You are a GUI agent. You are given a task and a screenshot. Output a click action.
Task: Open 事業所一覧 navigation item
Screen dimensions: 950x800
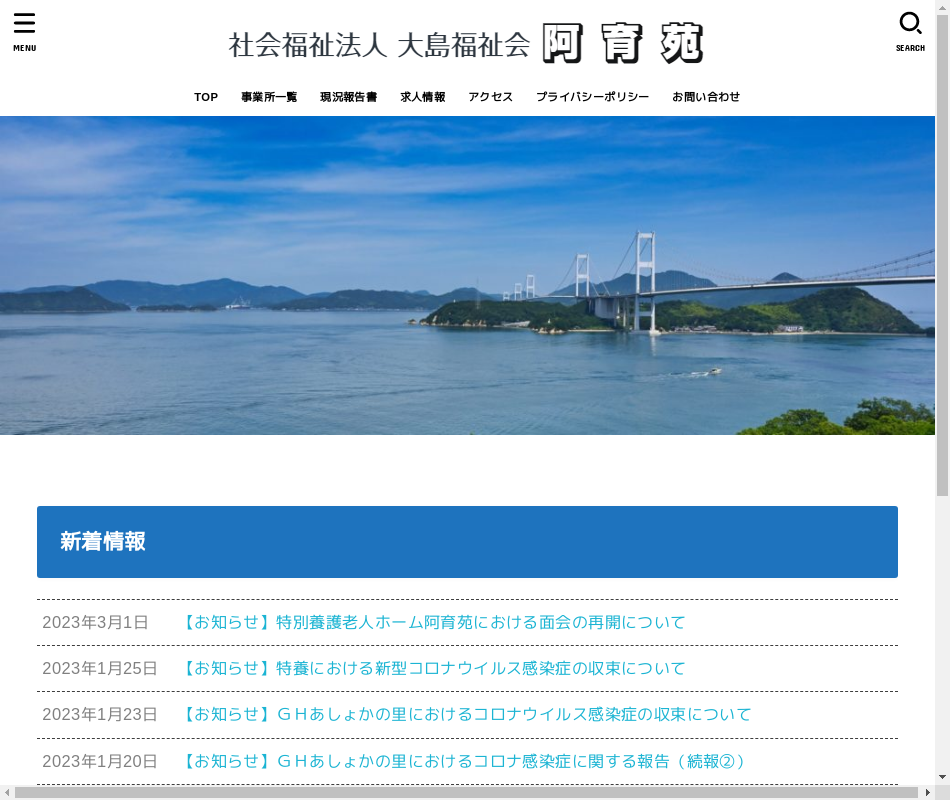point(269,97)
